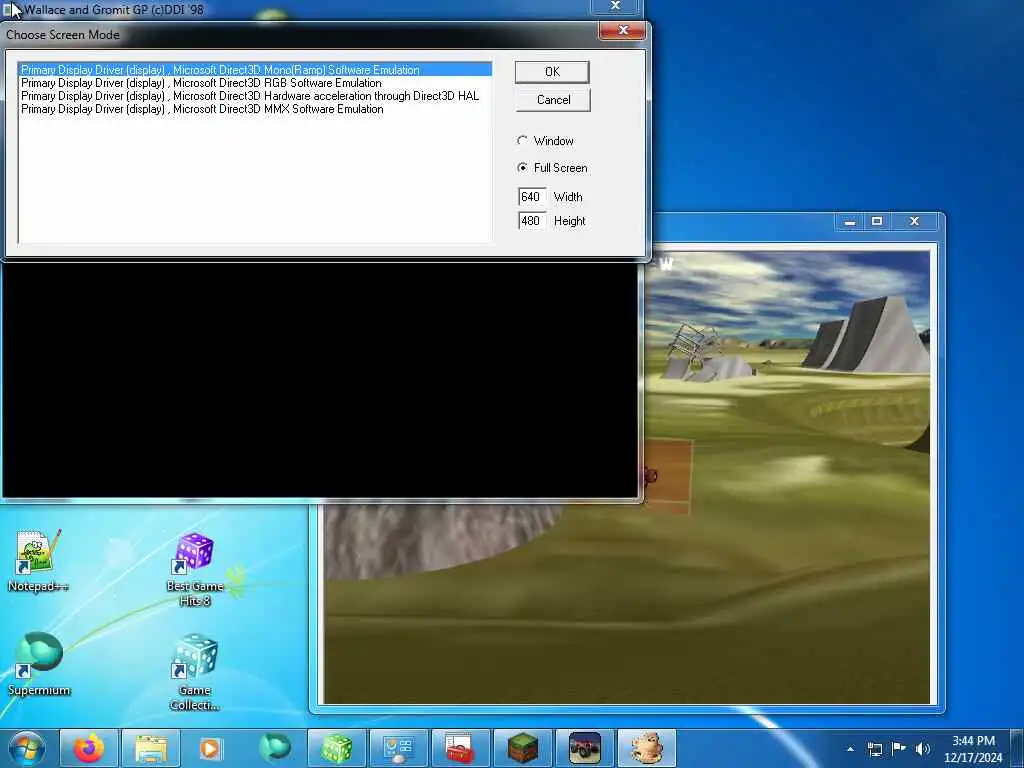Cancel the Choose Screen Mode dialog

[x=552, y=100]
